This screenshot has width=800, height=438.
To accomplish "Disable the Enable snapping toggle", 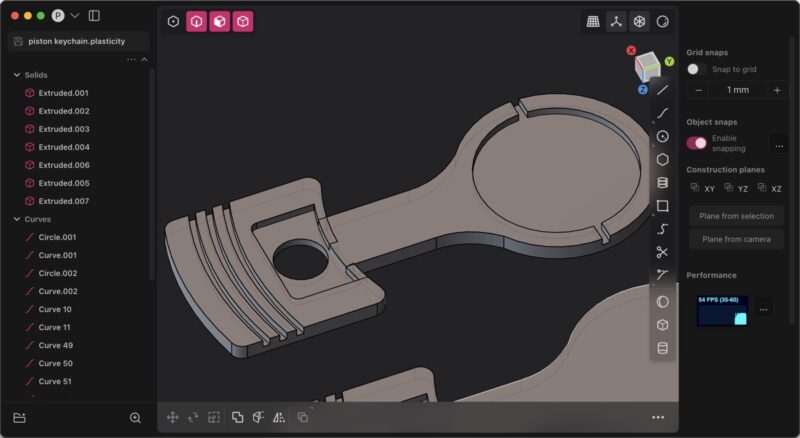I will click(x=696, y=143).
